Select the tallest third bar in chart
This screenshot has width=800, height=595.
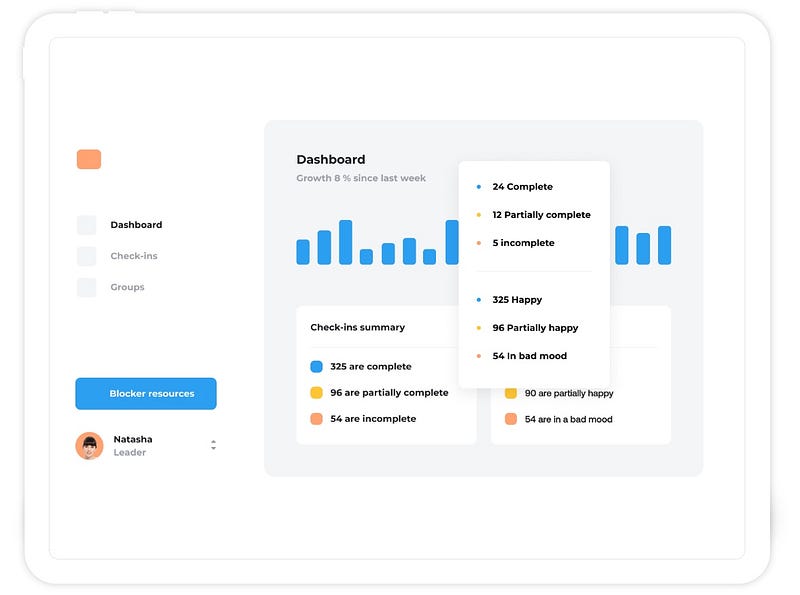(x=345, y=242)
